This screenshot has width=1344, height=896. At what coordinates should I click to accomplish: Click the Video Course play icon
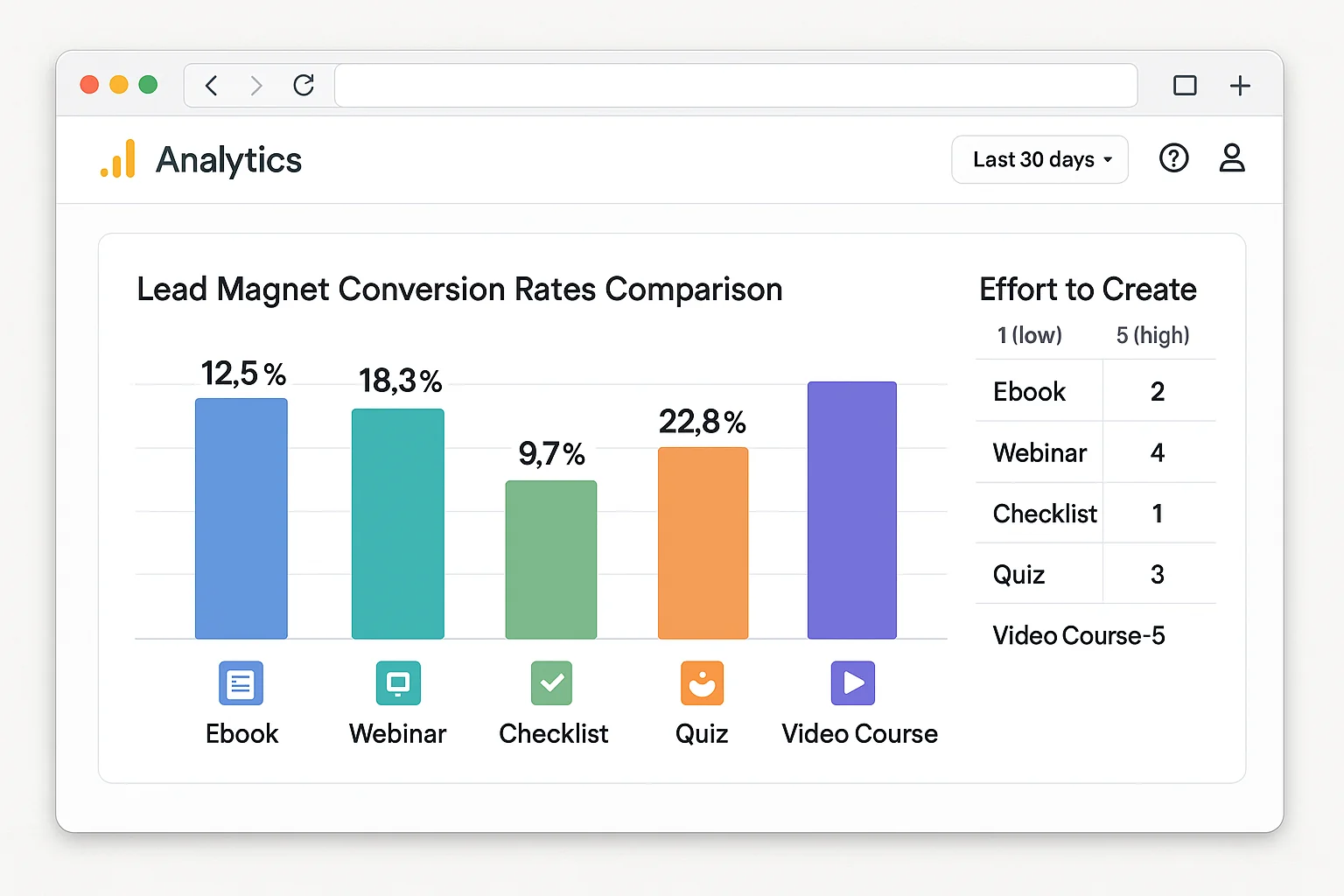(851, 682)
